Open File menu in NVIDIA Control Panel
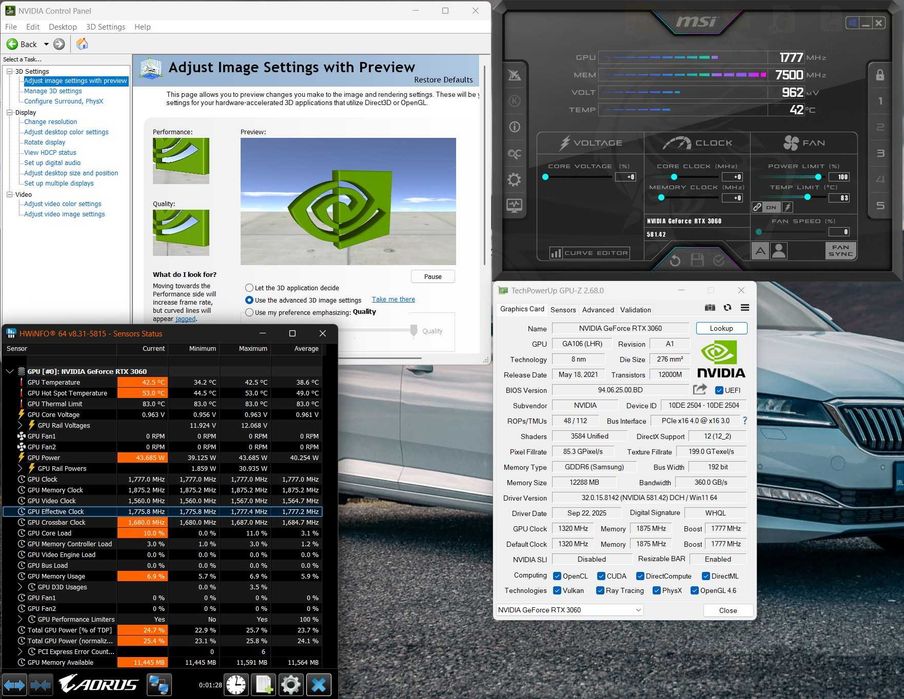The width and height of the screenshot is (904, 699). pyautogui.click(x=11, y=27)
